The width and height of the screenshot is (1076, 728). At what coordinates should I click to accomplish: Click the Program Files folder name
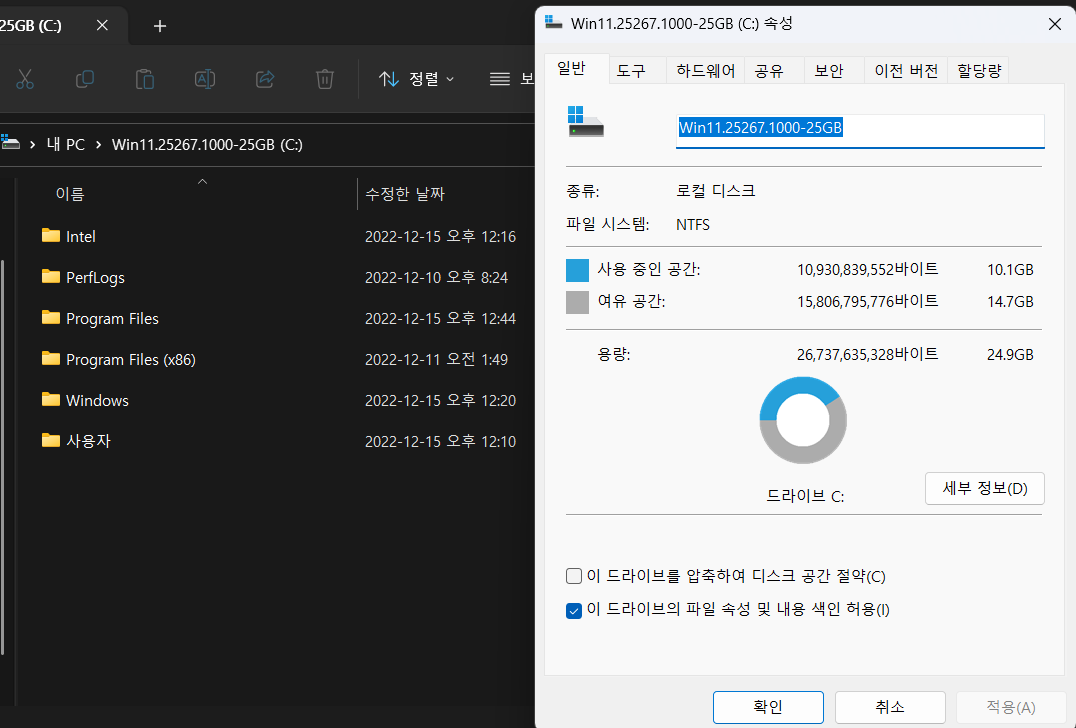(113, 319)
